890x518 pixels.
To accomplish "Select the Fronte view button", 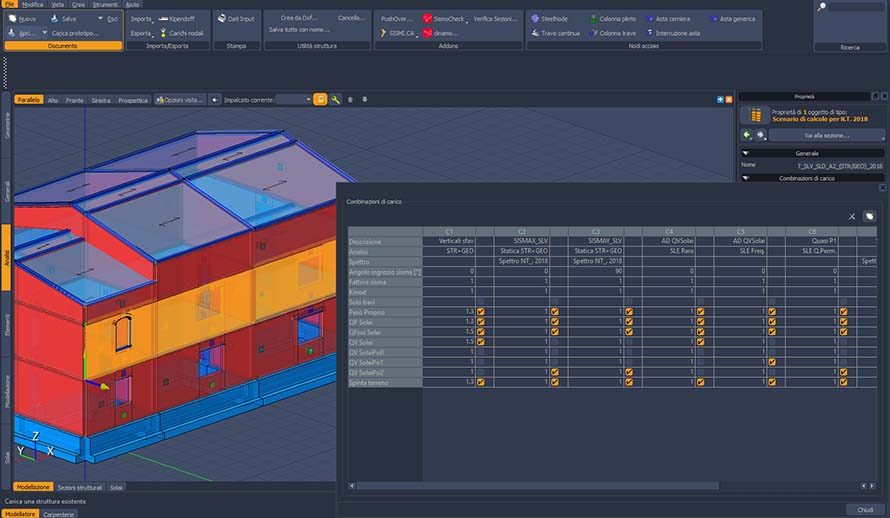I will coord(74,100).
